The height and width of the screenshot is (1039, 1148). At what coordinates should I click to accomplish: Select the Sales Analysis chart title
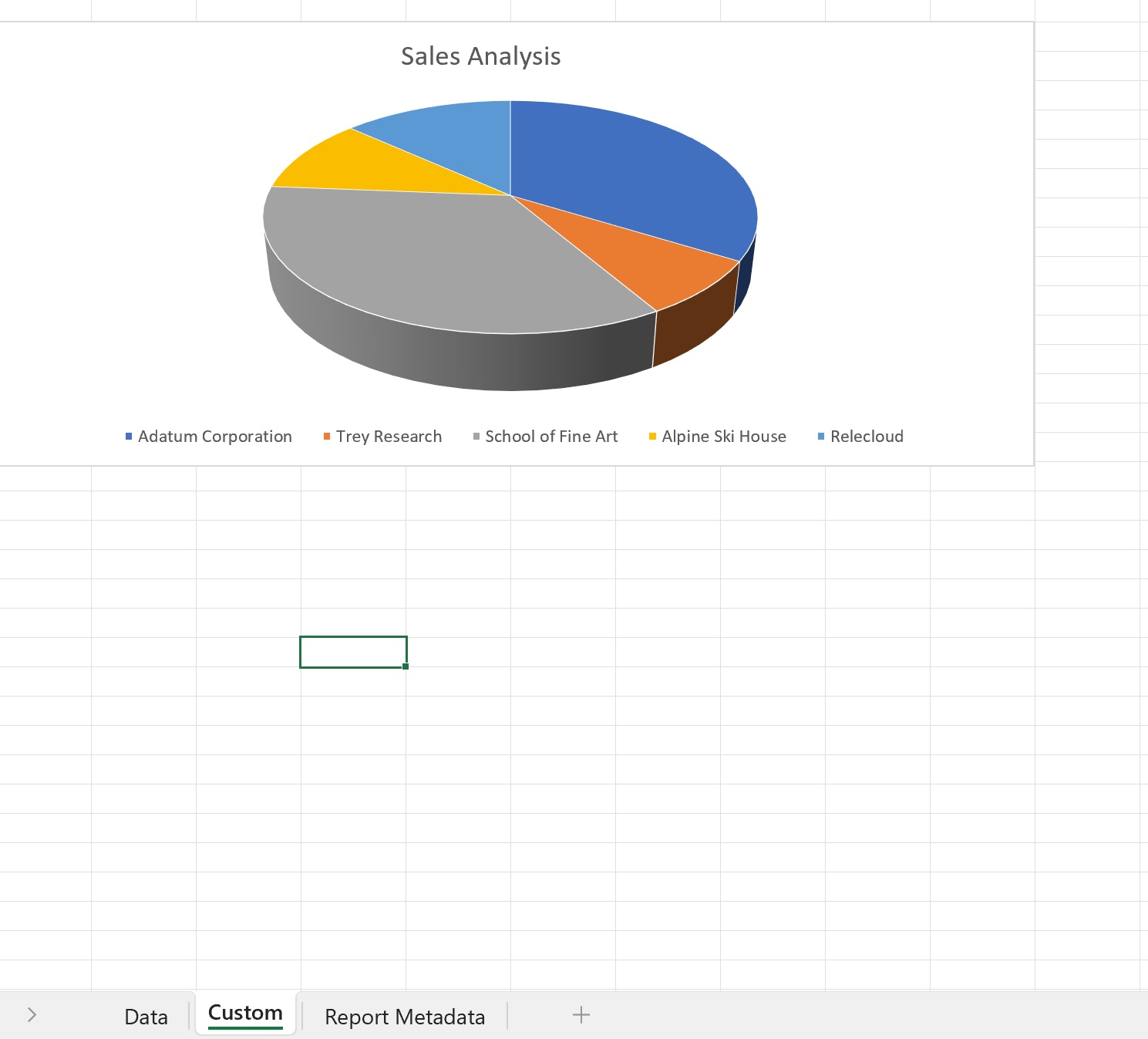(480, 56)
